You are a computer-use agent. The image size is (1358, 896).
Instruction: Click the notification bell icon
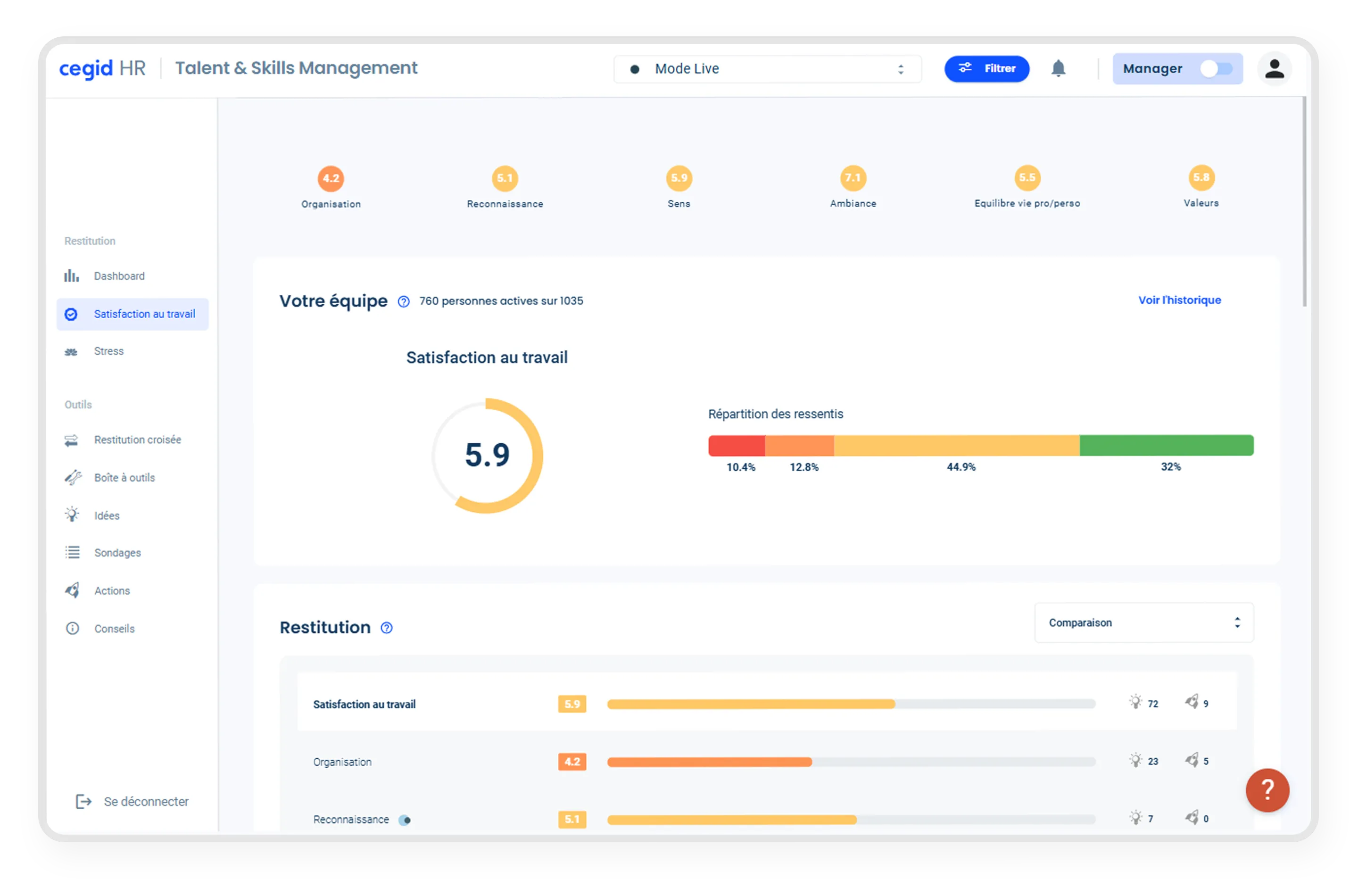[1058, 68]
